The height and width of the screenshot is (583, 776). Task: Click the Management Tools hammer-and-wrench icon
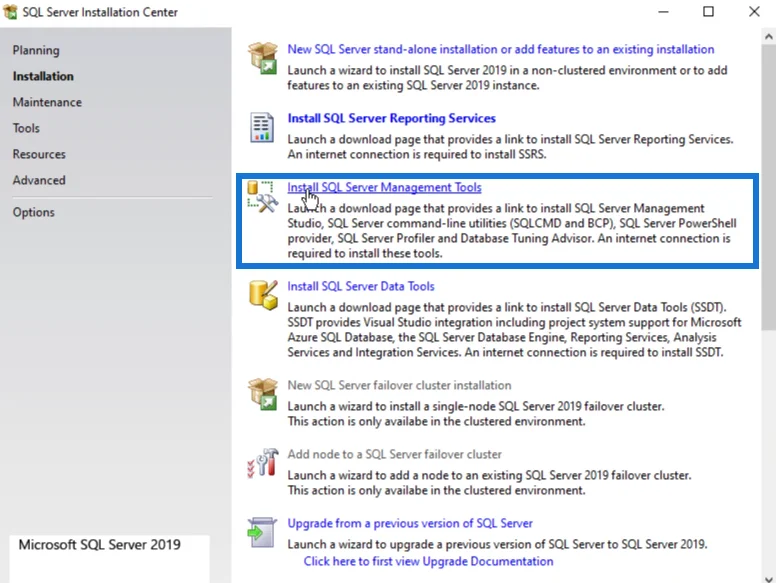(262, 196)
